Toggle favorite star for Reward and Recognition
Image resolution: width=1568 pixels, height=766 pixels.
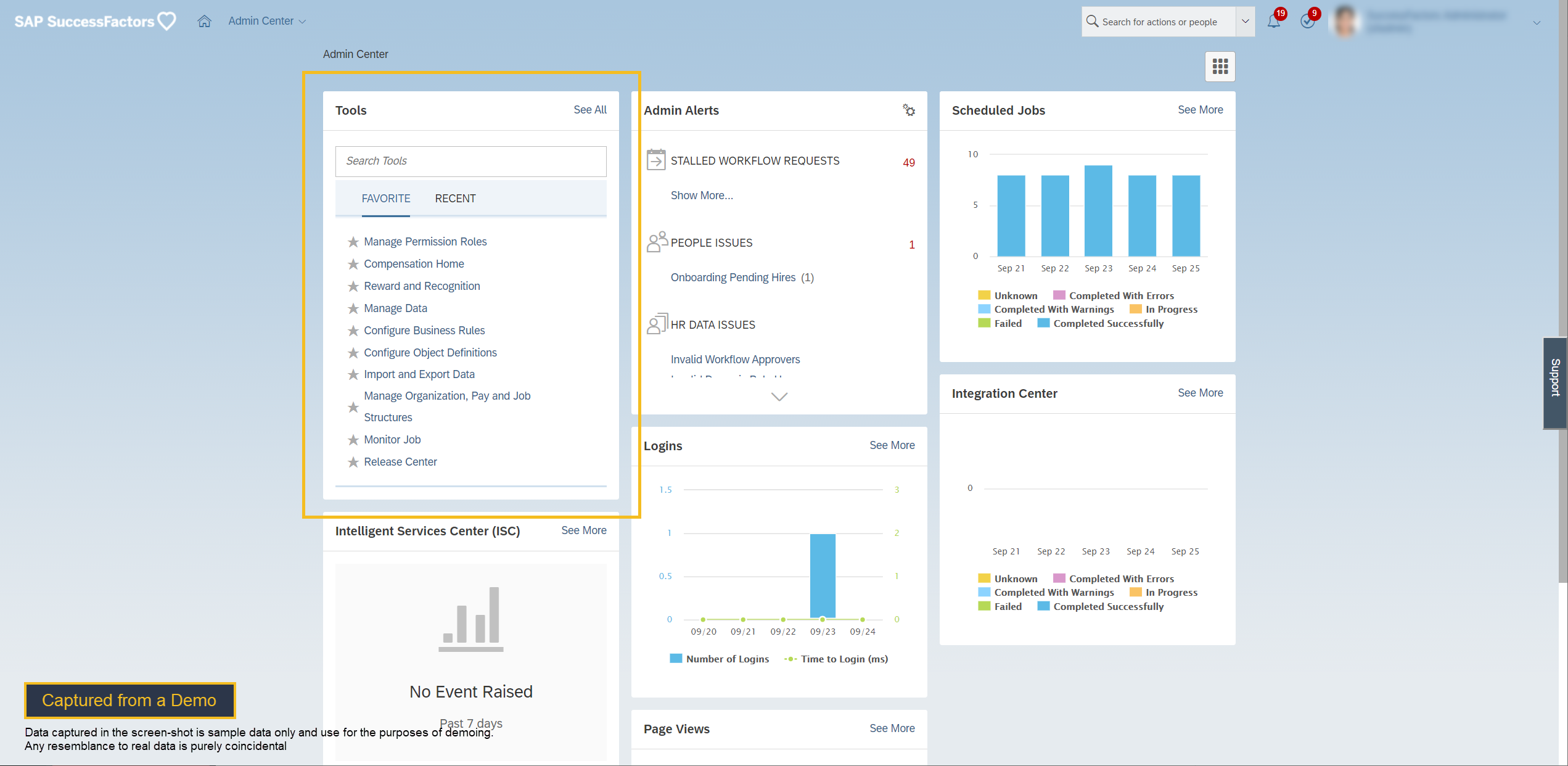pos(353,286)
